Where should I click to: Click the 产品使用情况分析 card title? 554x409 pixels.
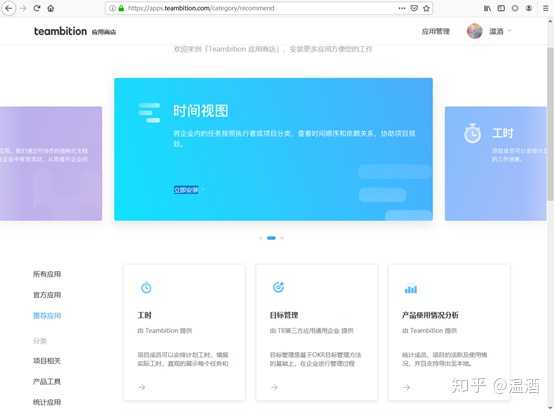[x=430, y=315]
